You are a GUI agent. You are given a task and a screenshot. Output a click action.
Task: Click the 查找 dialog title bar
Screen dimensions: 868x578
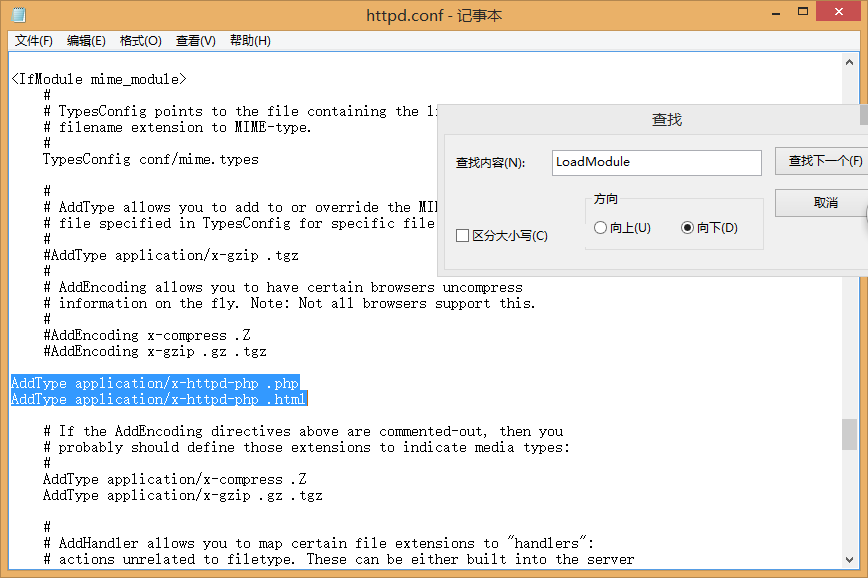[x=653, y=120]
